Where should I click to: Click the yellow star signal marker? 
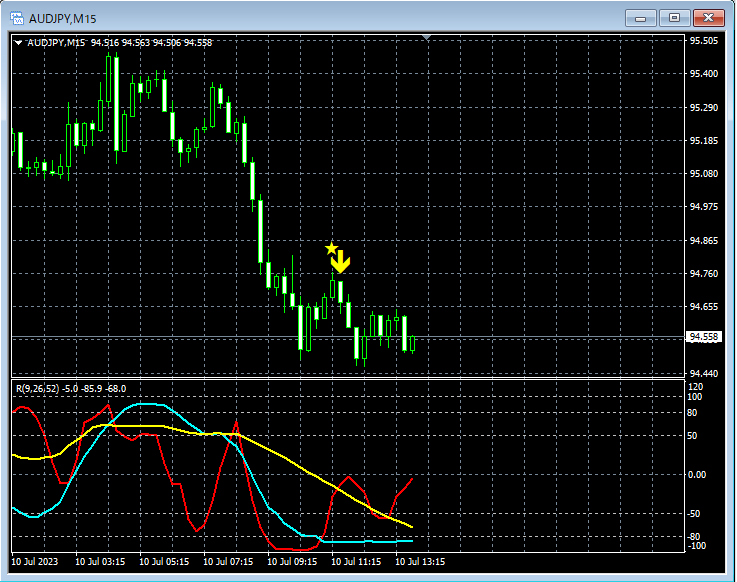[331, 248]
